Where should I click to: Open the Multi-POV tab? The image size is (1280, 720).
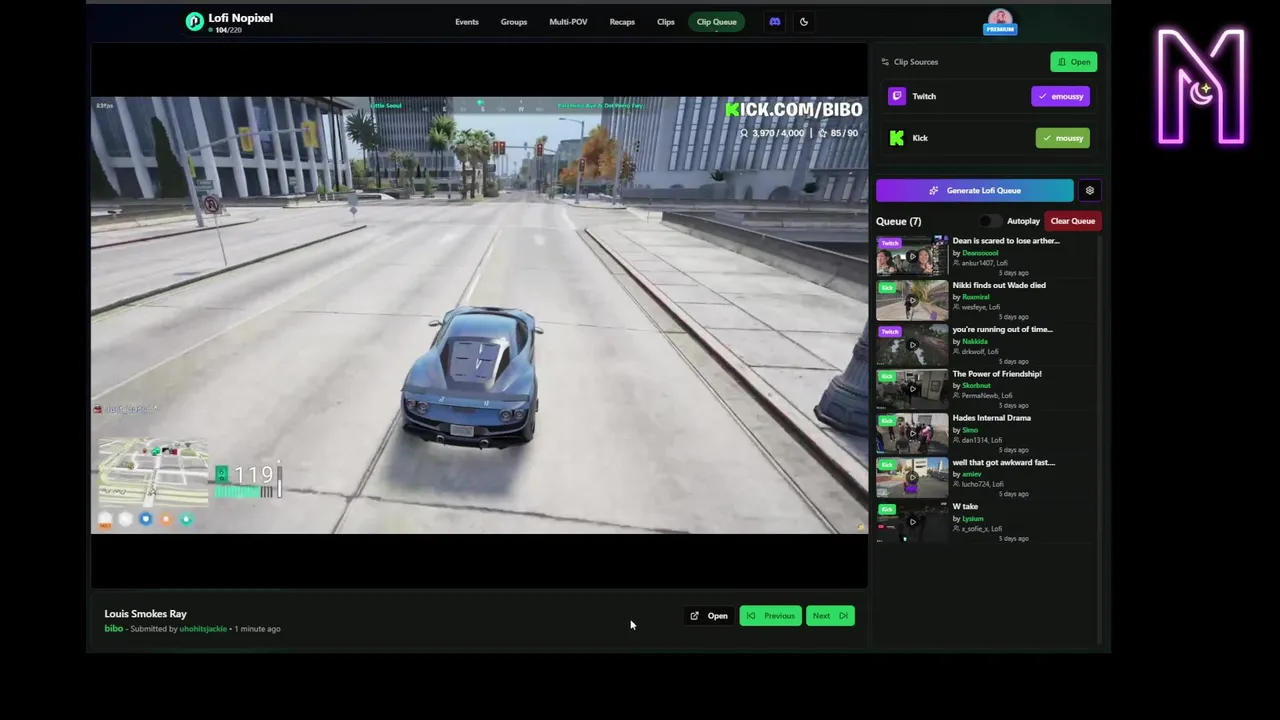(x=568, y=22)
